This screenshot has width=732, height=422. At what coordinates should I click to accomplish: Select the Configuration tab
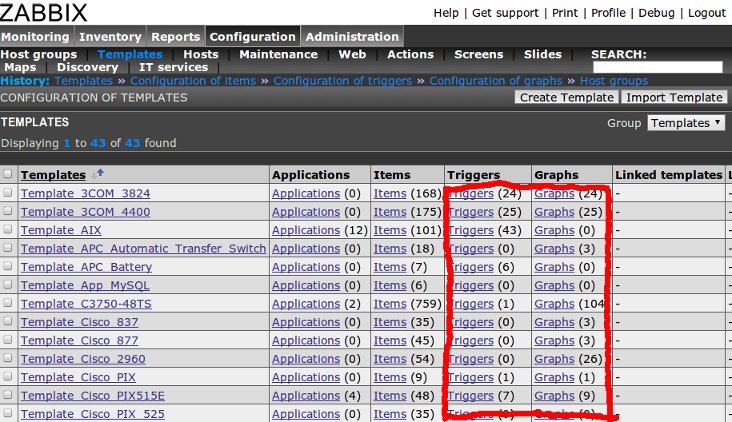coord(253,36)
